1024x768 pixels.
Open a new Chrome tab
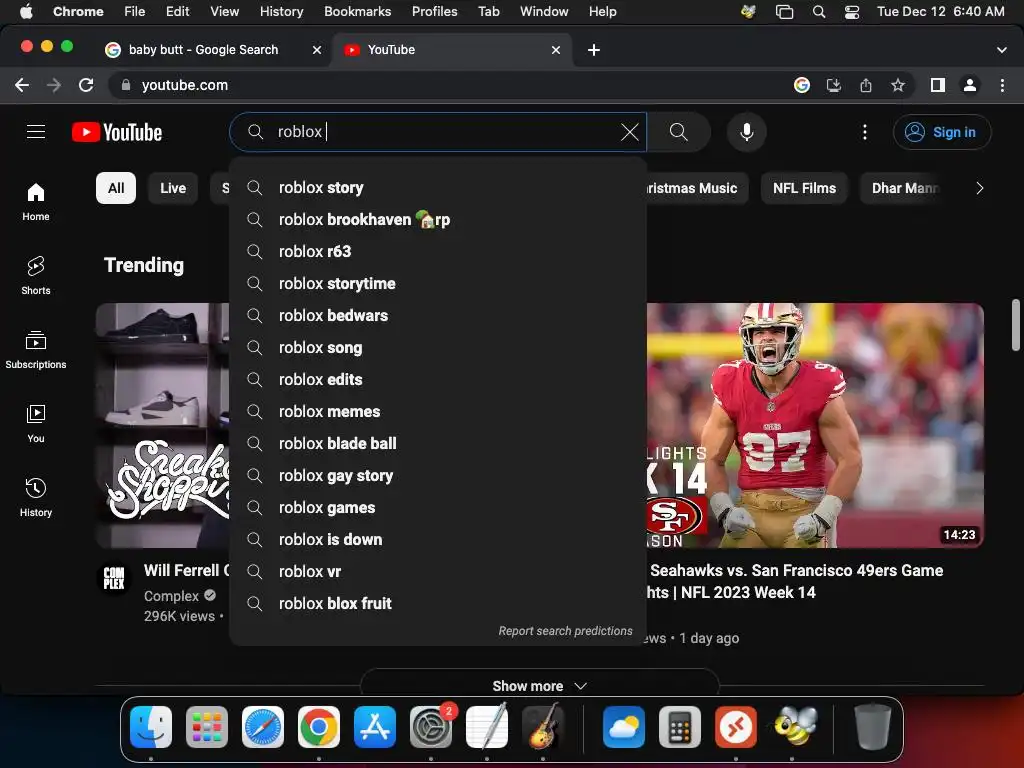[594, 50]
